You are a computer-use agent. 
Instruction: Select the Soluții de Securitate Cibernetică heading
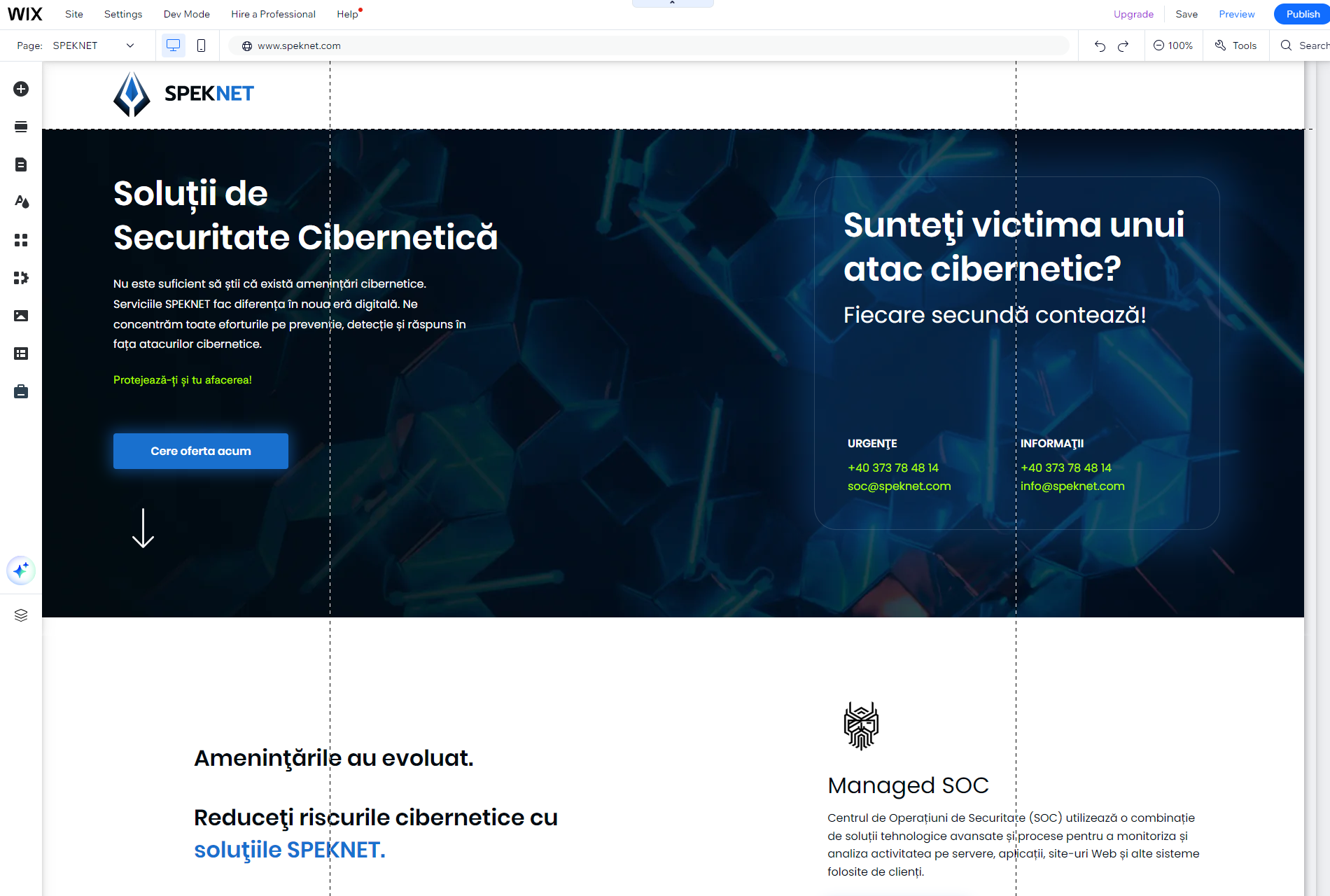(x=305, y=215)
